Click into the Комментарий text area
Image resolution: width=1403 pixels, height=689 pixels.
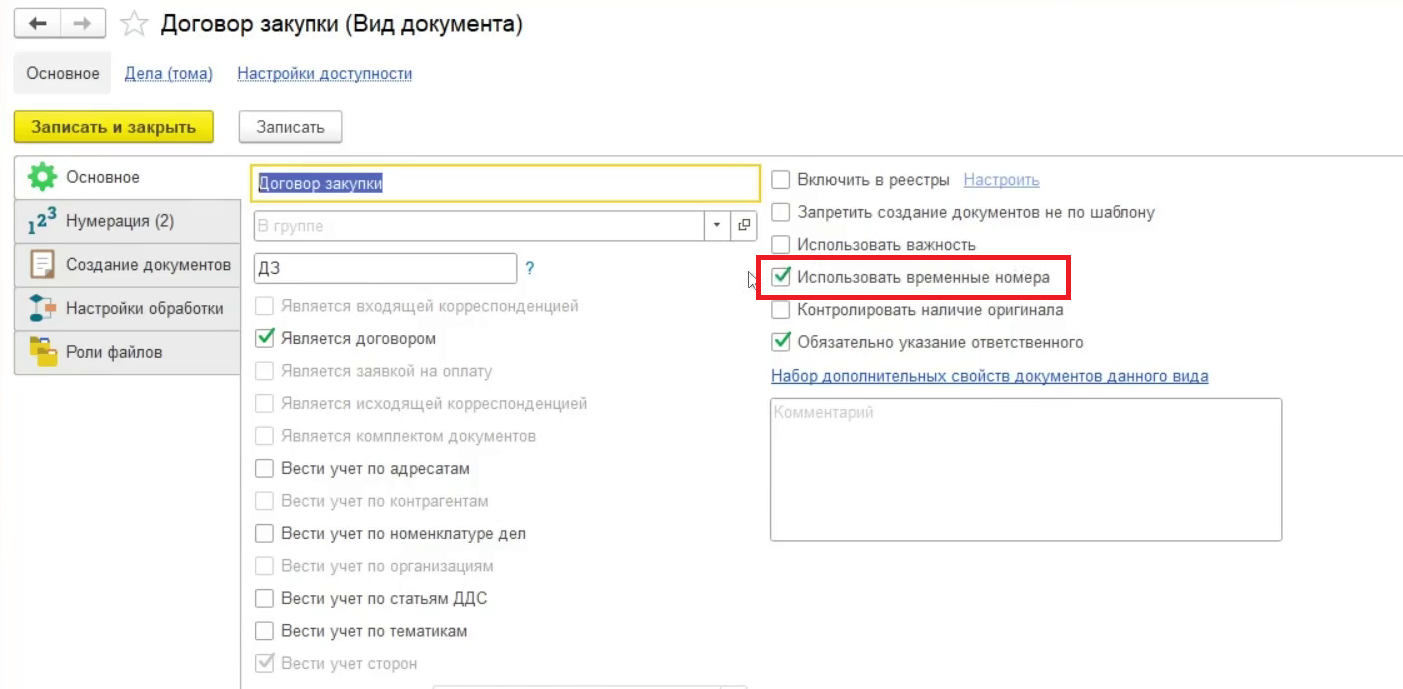pyautogui.click(x=1025, y=470)
